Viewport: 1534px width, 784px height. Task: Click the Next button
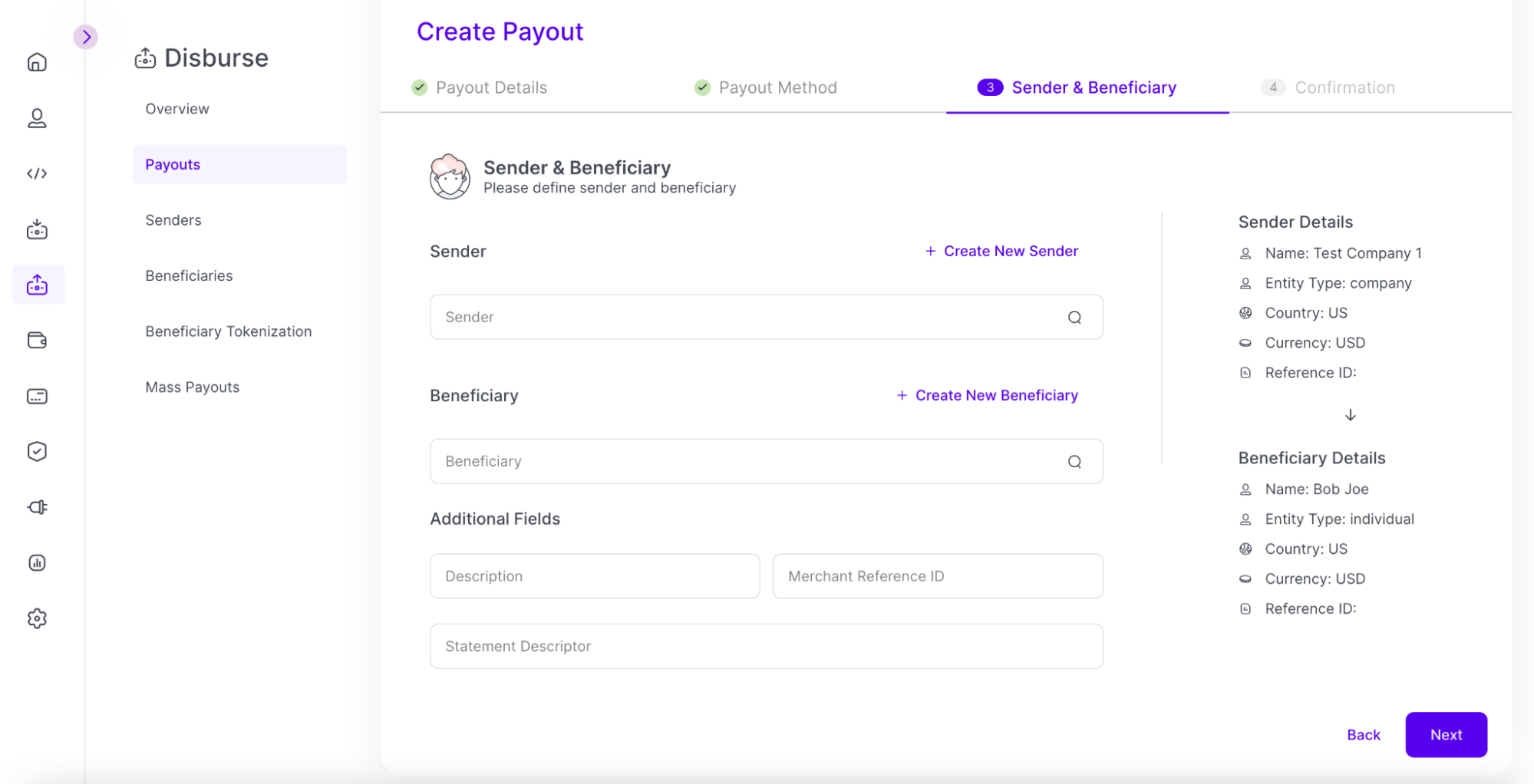point(1446,735)
